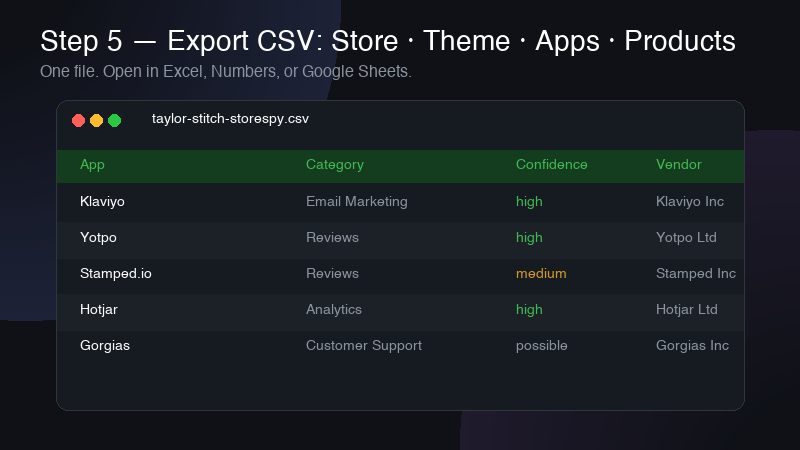Click the Analytics category cell
The width and height of the screenshot is (800, 450).
pyautogui.click(x=334, y=310)
